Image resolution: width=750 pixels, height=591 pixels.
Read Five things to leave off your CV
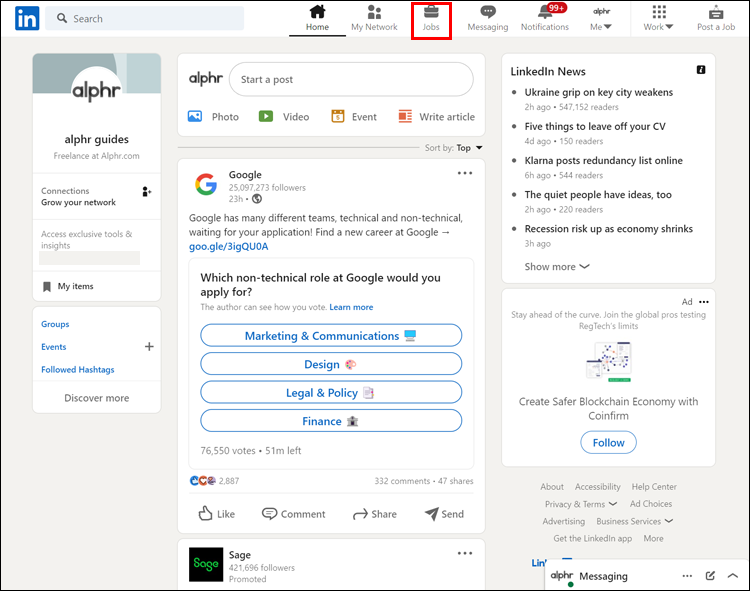point(595,126)
